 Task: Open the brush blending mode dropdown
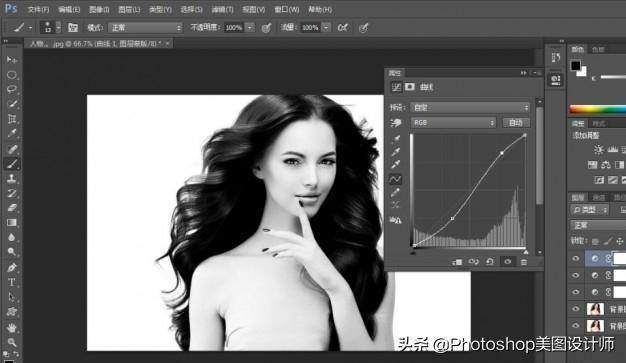click(145, 28)
